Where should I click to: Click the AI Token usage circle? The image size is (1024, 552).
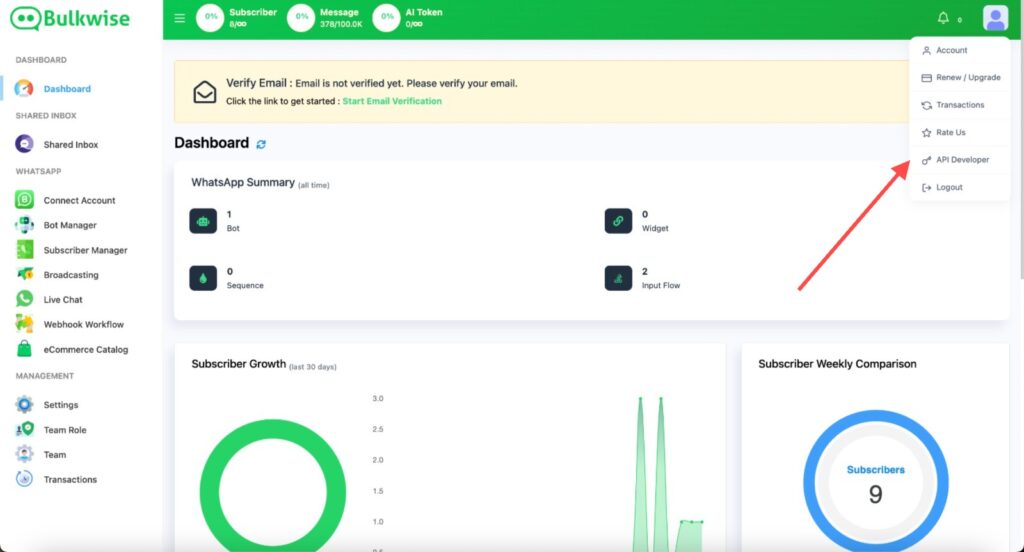387,18
